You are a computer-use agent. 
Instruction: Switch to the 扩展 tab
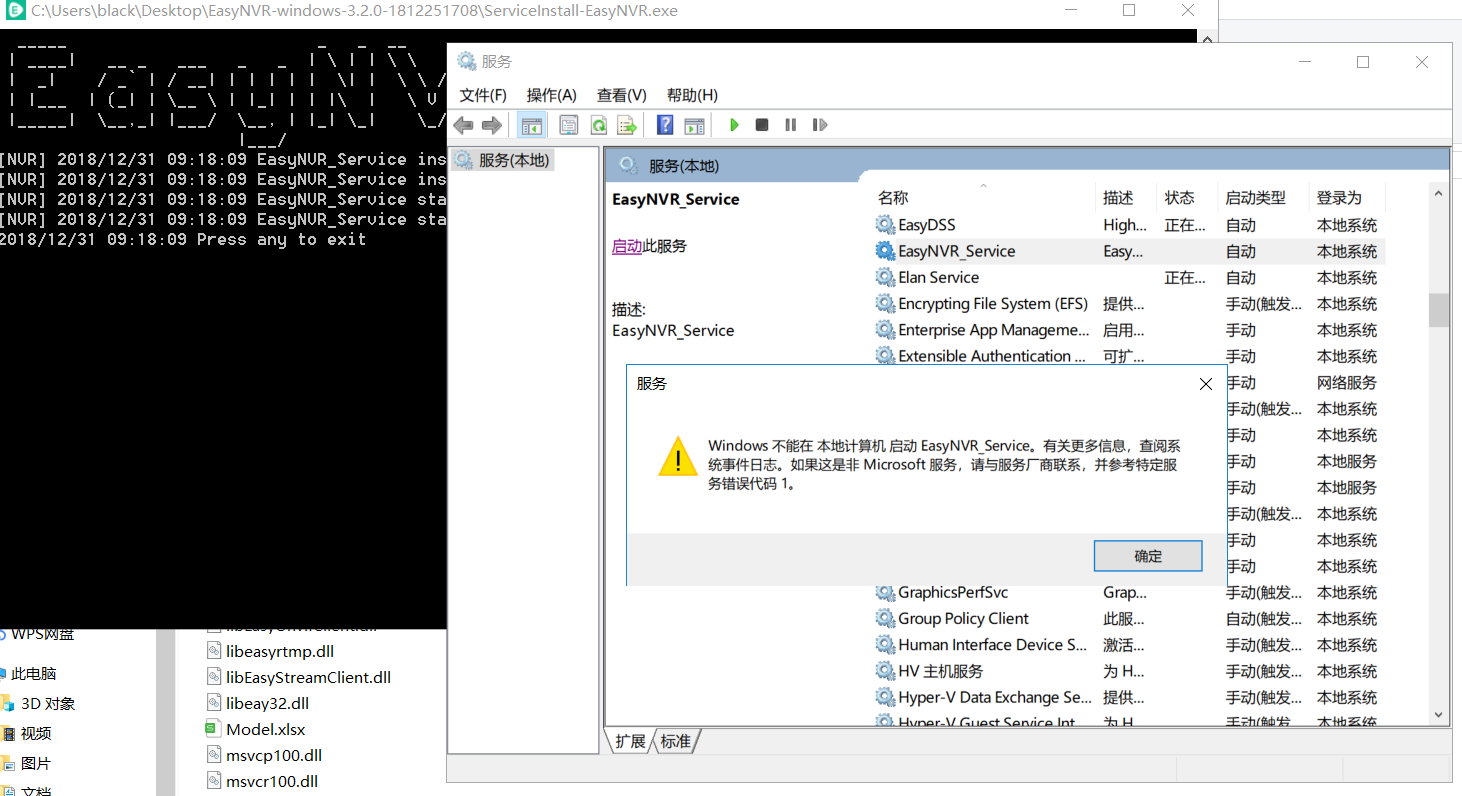tap(630, 741)
